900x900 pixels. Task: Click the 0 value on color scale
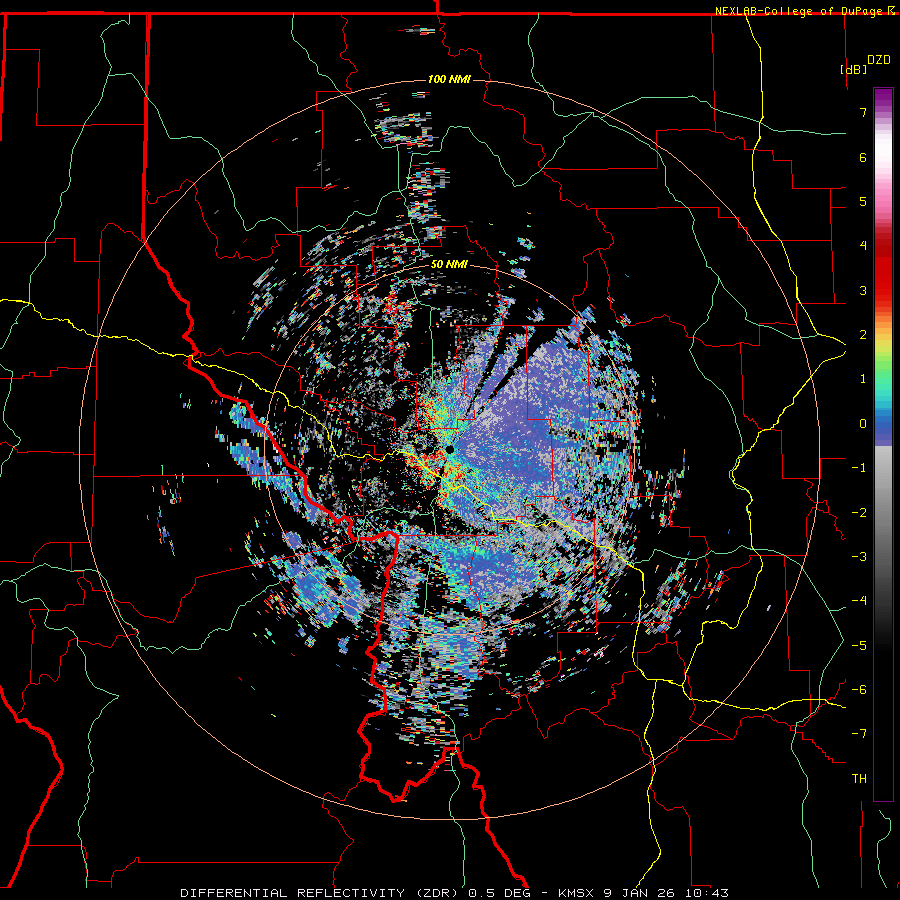pyautogui.click(x=863, y=424)
